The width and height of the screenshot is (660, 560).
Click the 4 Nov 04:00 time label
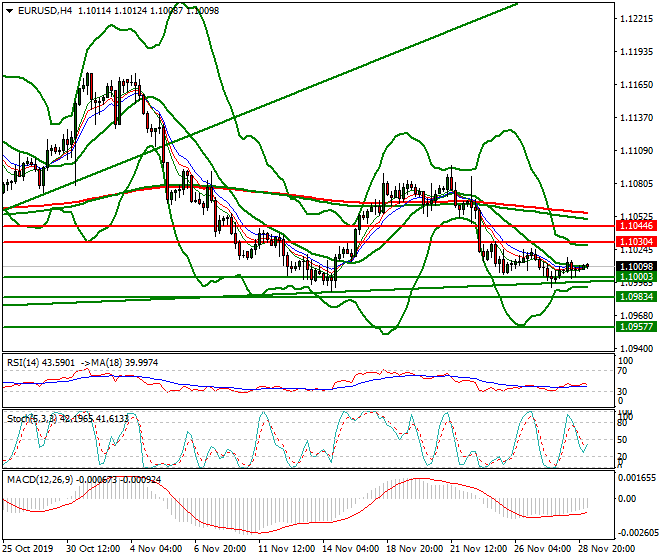tap(157, 549)
